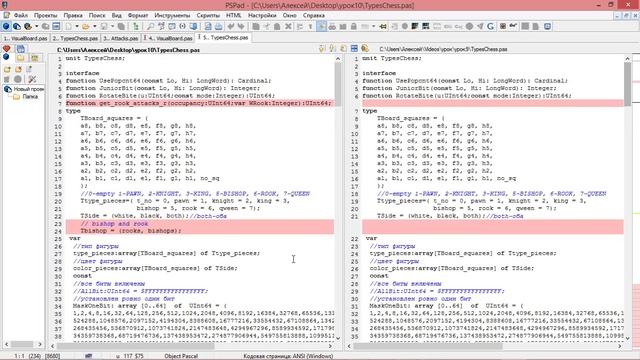Open the Формат menu
This screenshot has height=360, width=640.
138,16
